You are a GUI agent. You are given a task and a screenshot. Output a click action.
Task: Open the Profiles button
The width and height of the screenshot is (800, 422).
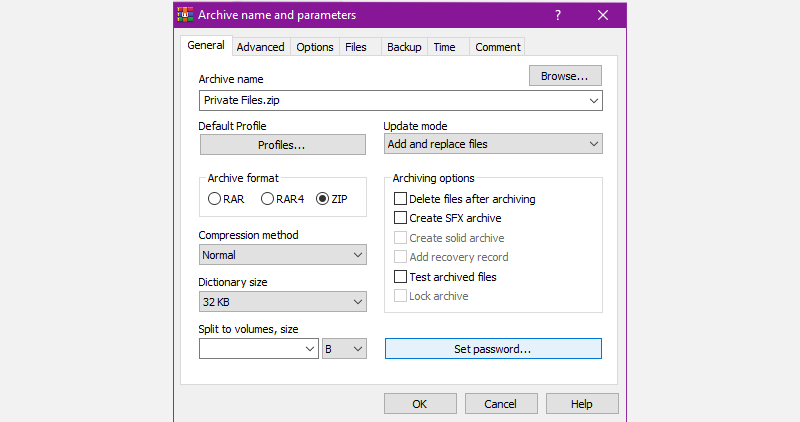pyautogui.click(x=282, y=145)
